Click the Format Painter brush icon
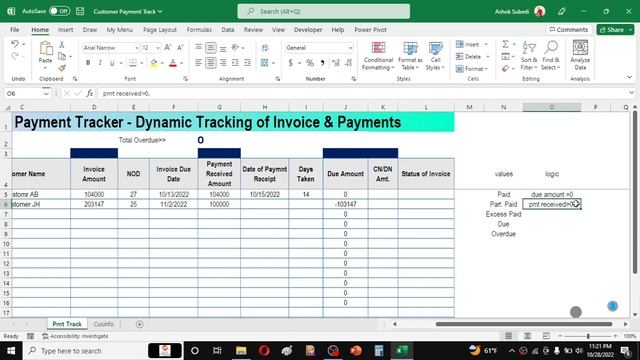640x360 pixels. tap(62, 68)
